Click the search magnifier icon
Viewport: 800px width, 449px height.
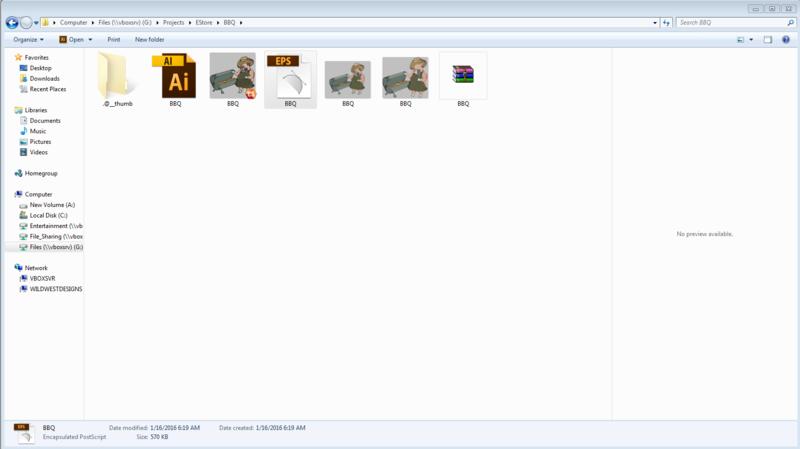[x=790, y=22]
